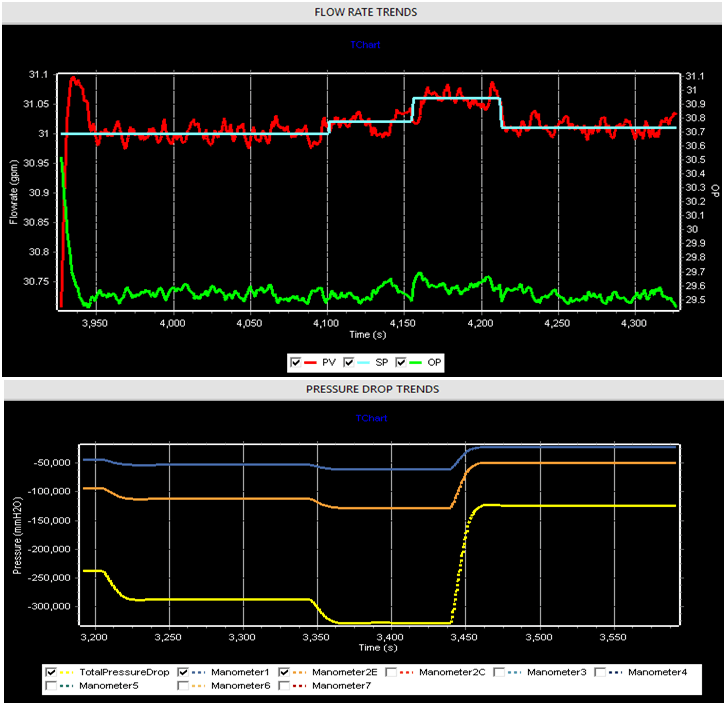Click the PRESSURE DROP TRENDS panel header
The width and height of the screenshot is (726, 703).
click(363, 389)
